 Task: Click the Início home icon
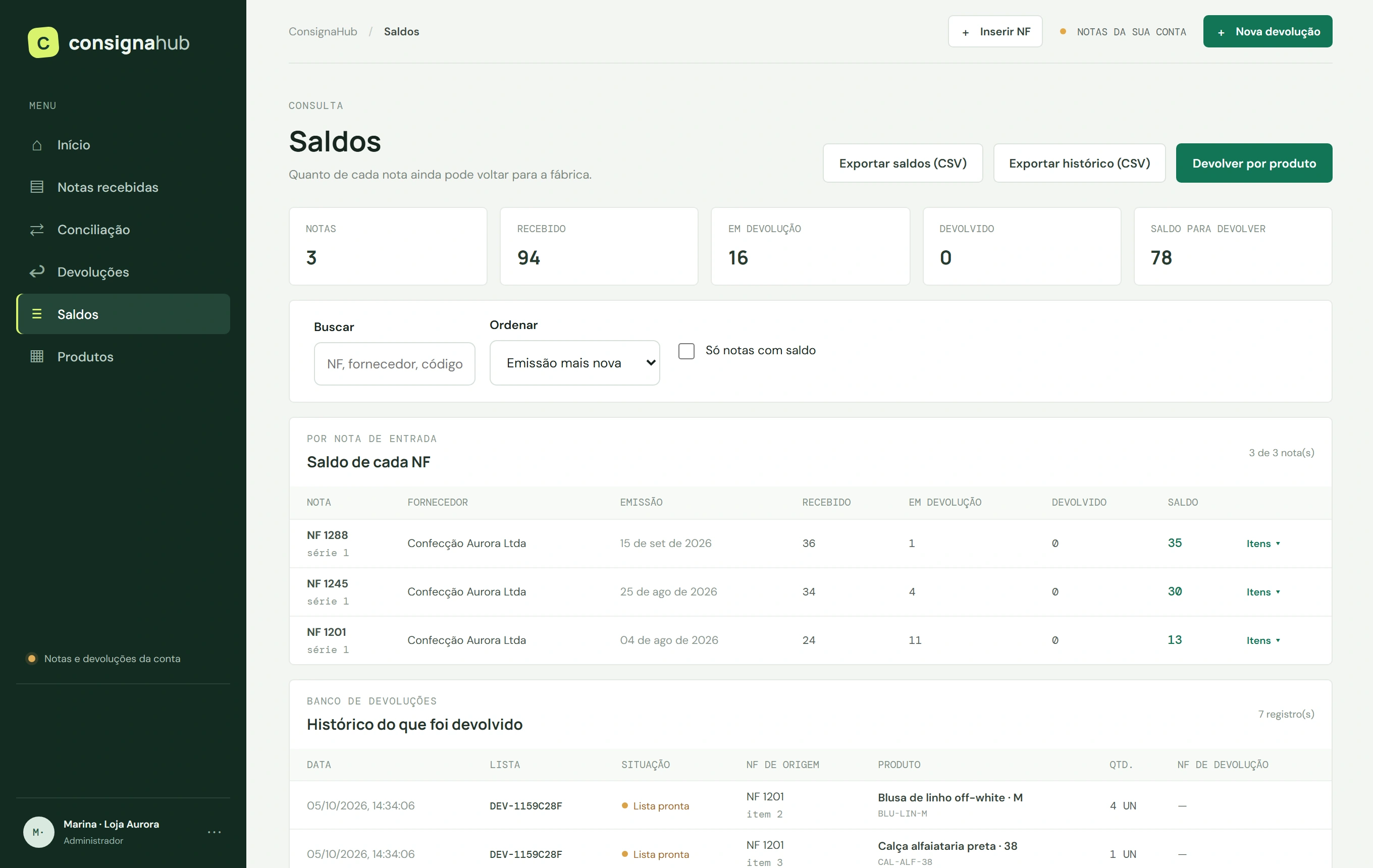click(37, 145)
